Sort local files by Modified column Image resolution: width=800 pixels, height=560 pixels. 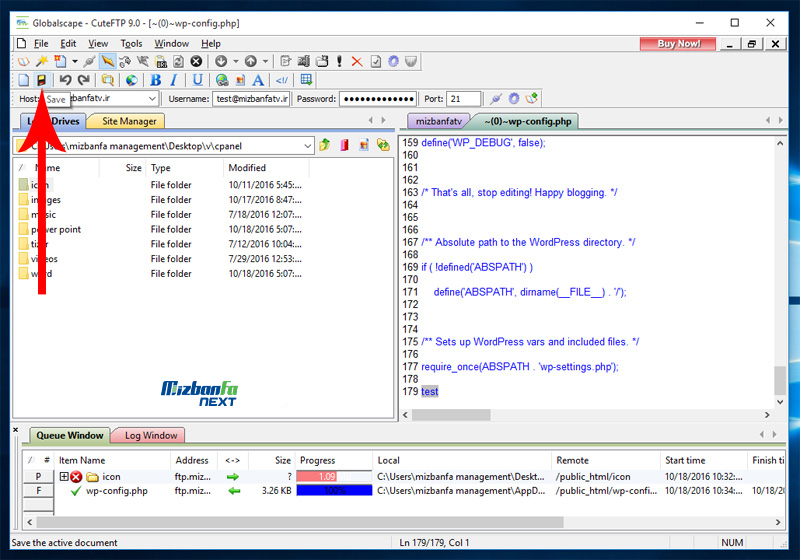point(247,168)
